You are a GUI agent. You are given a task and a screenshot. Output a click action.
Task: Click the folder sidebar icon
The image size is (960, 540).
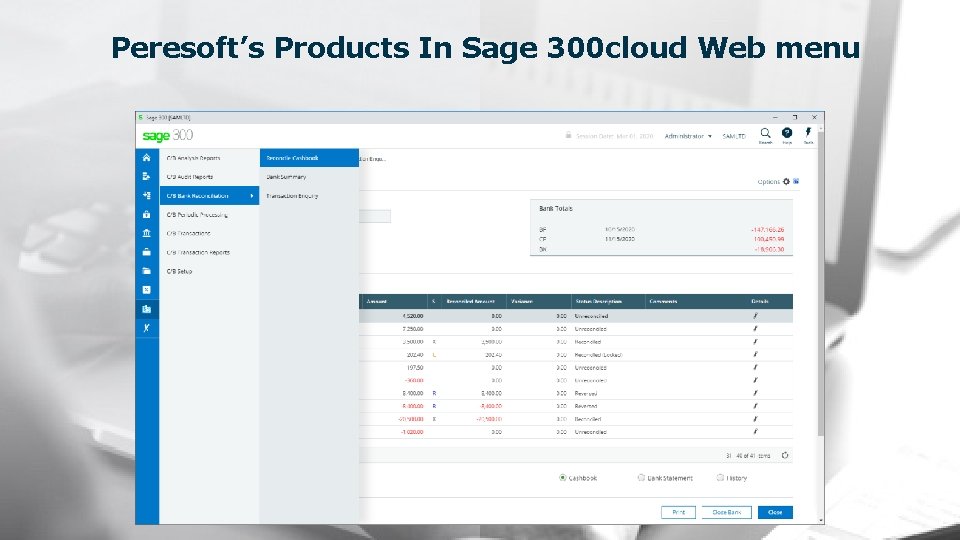click(146, 271)
